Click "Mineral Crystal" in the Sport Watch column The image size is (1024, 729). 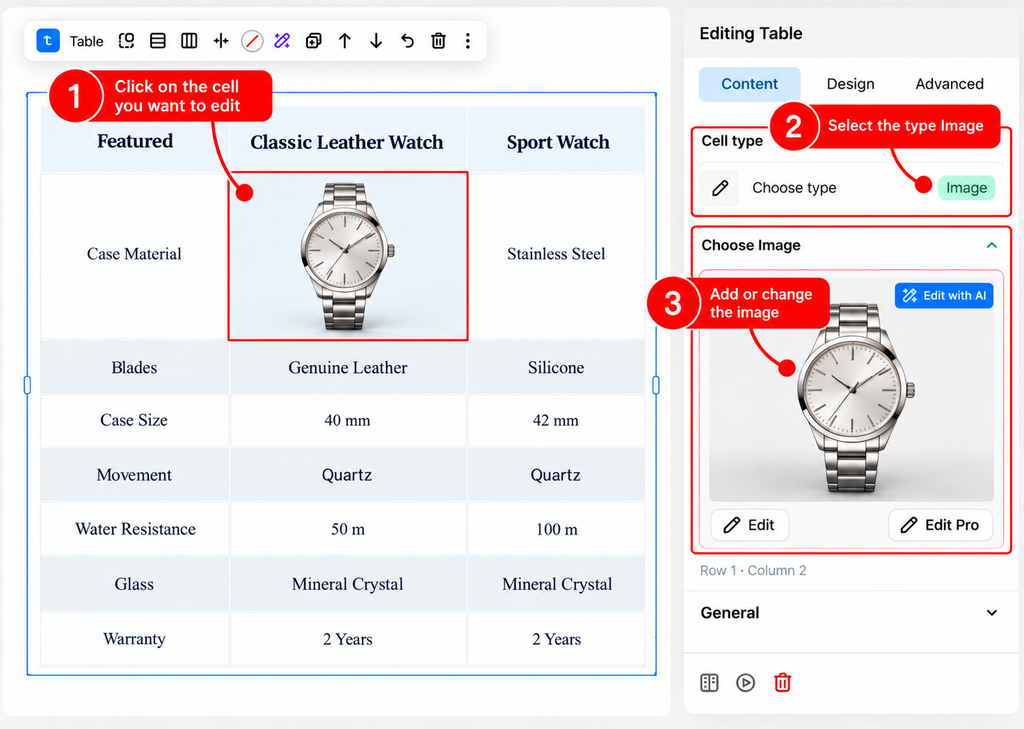pyautogui.click(x=557, y=584)
